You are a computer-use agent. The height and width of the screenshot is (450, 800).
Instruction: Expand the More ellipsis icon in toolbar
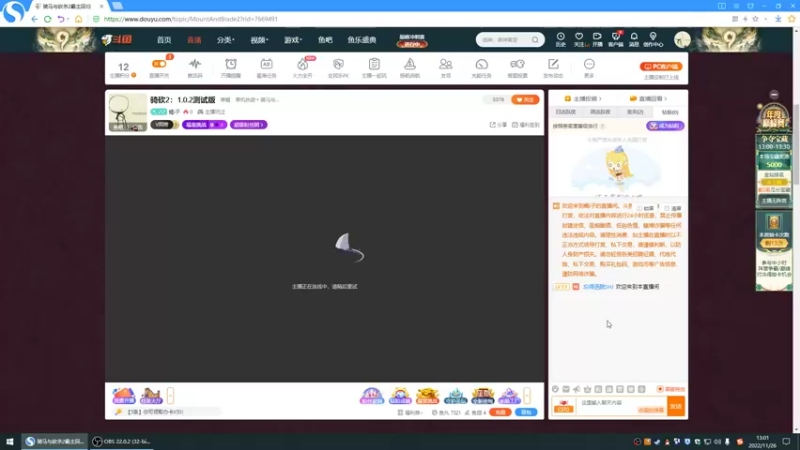(x=589, y=64)
